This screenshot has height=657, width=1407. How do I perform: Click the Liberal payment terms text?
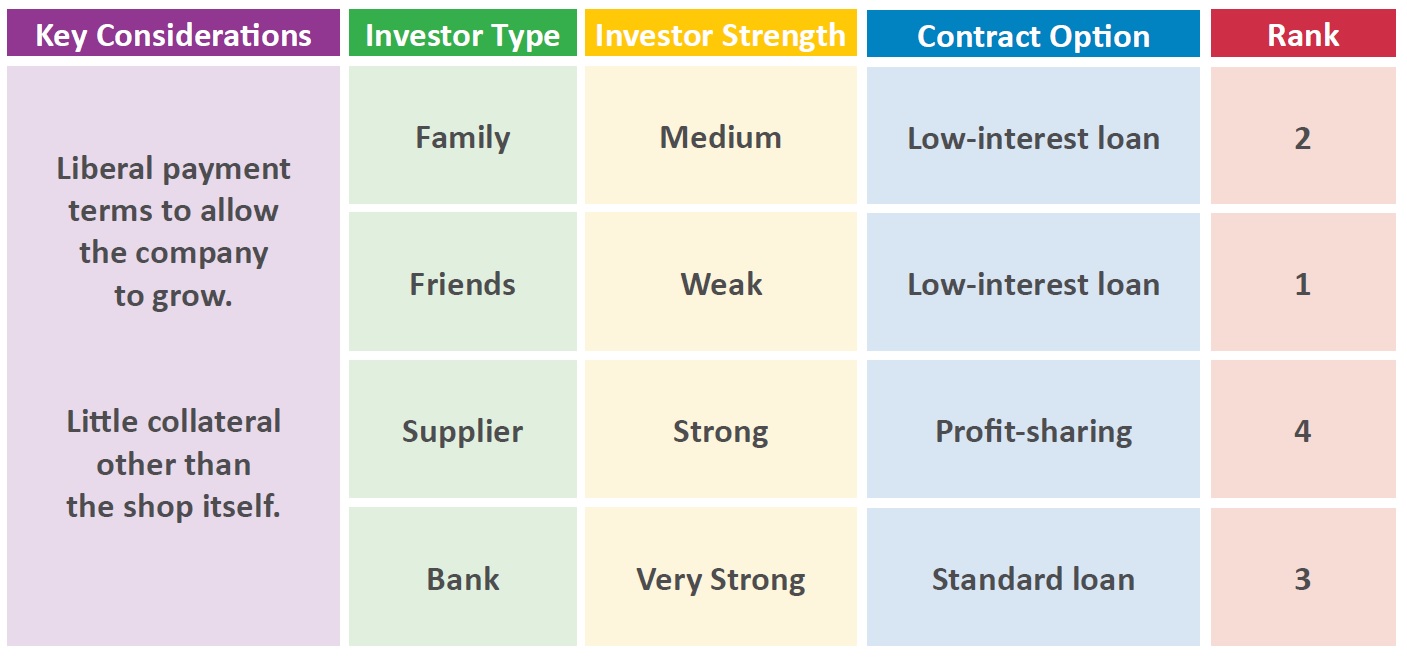[x=173, y=232]
